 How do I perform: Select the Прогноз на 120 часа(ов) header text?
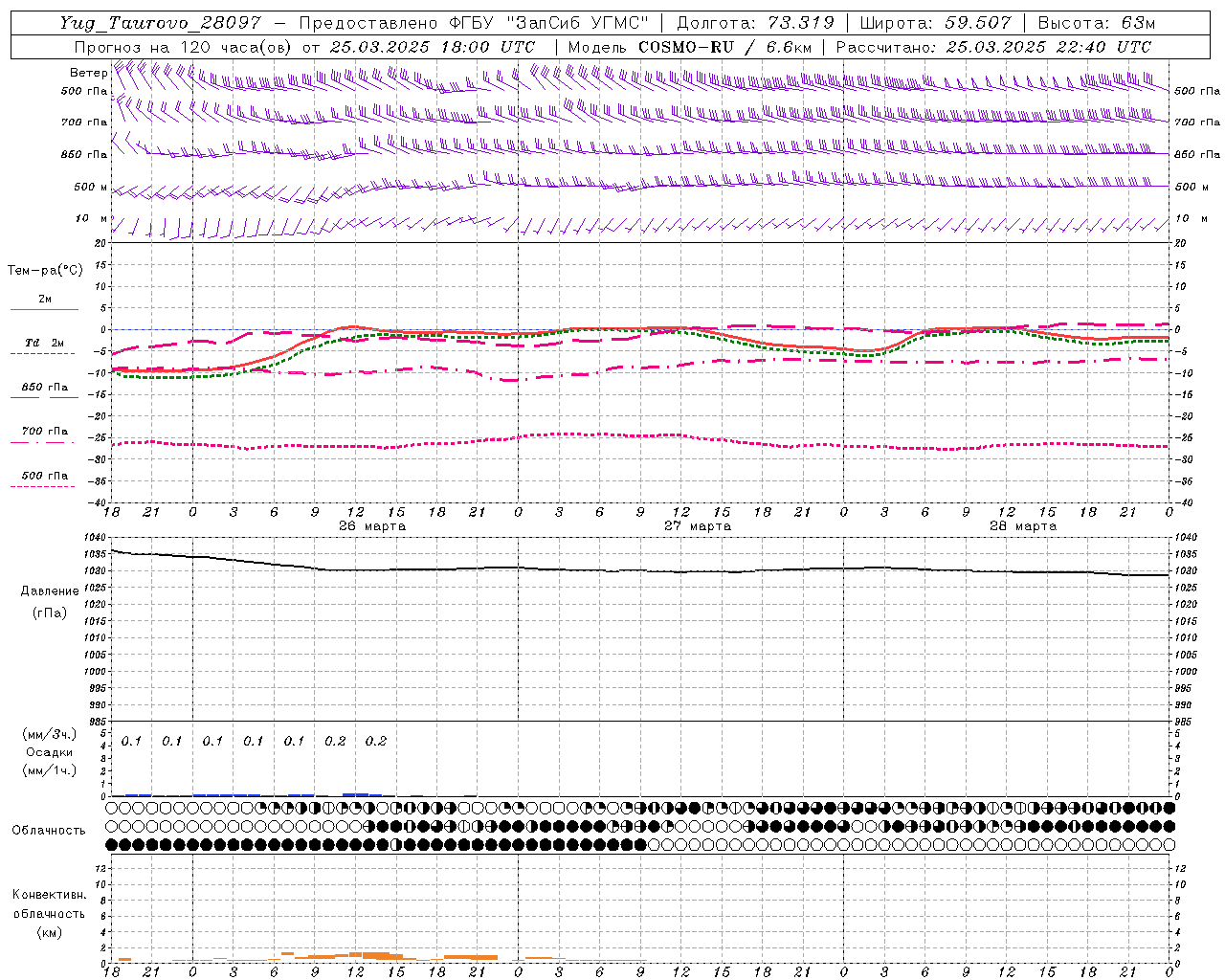(x=183, y=47)
